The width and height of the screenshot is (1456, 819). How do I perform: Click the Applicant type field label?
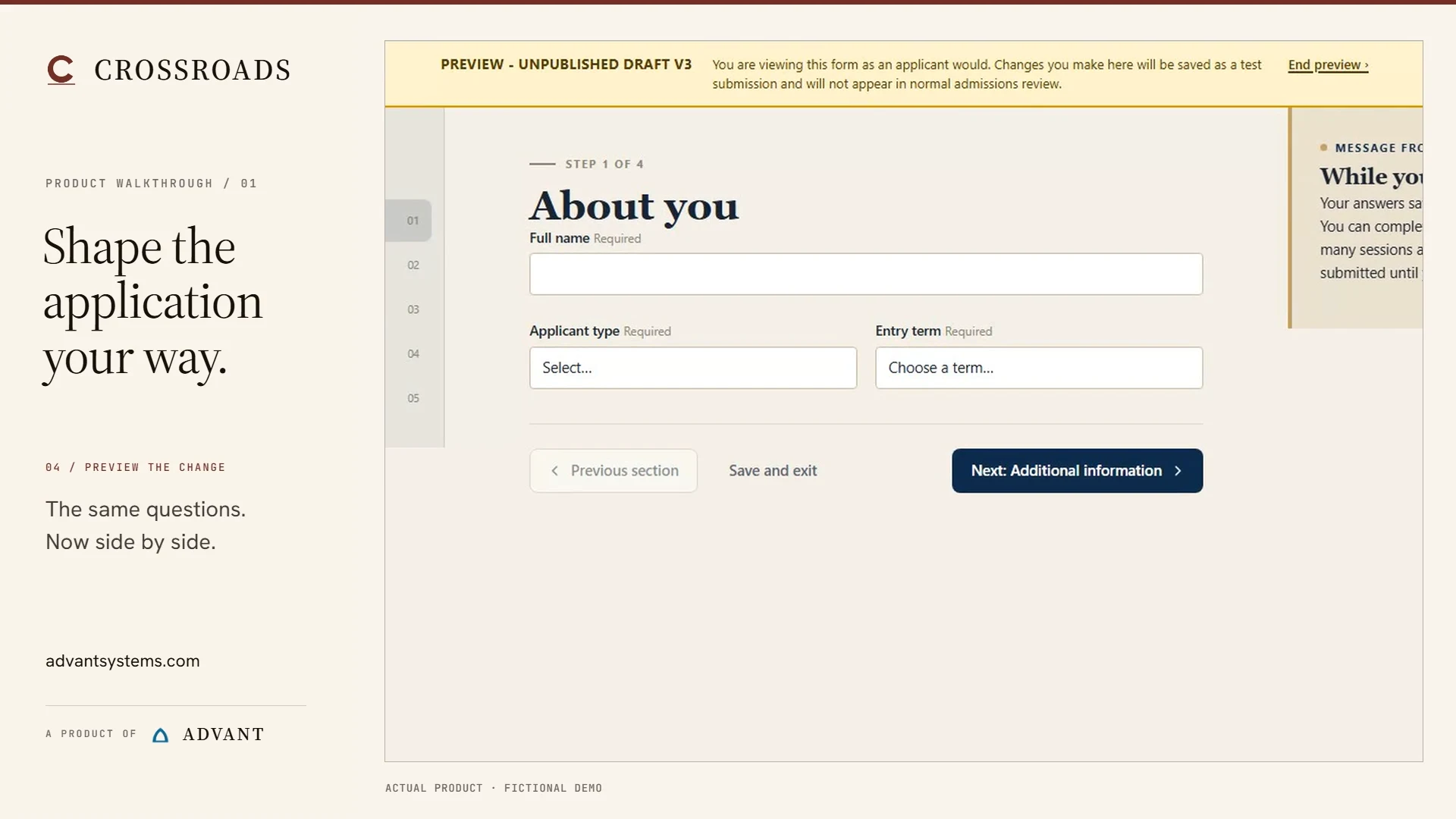[574, 331]
